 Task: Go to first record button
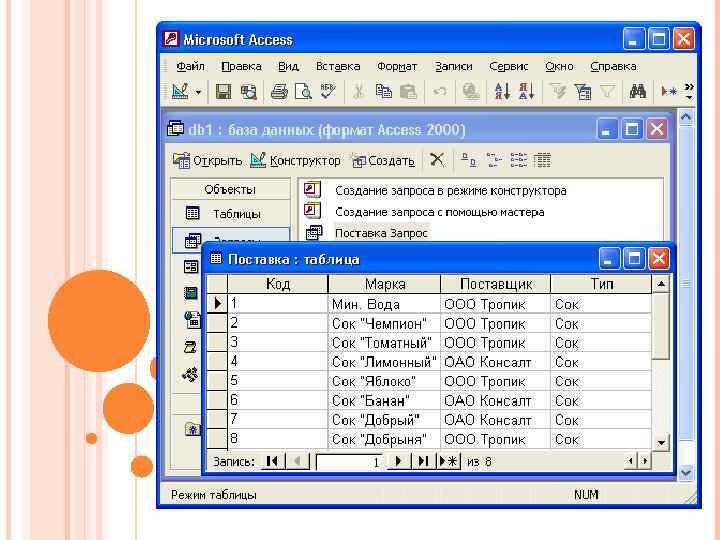tap(272, 461)
